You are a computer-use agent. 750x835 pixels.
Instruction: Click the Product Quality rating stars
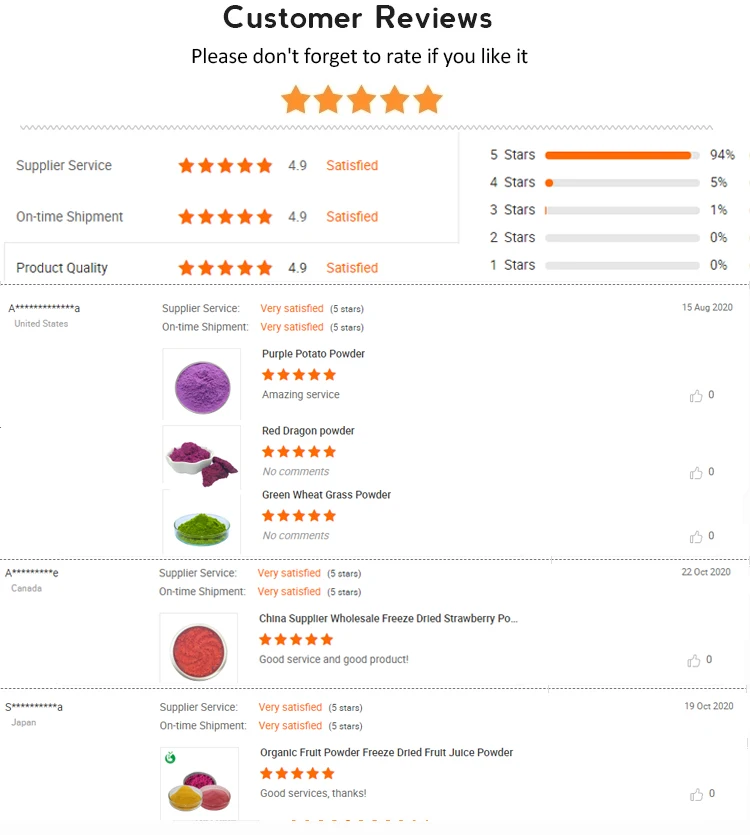click(225, 268)
